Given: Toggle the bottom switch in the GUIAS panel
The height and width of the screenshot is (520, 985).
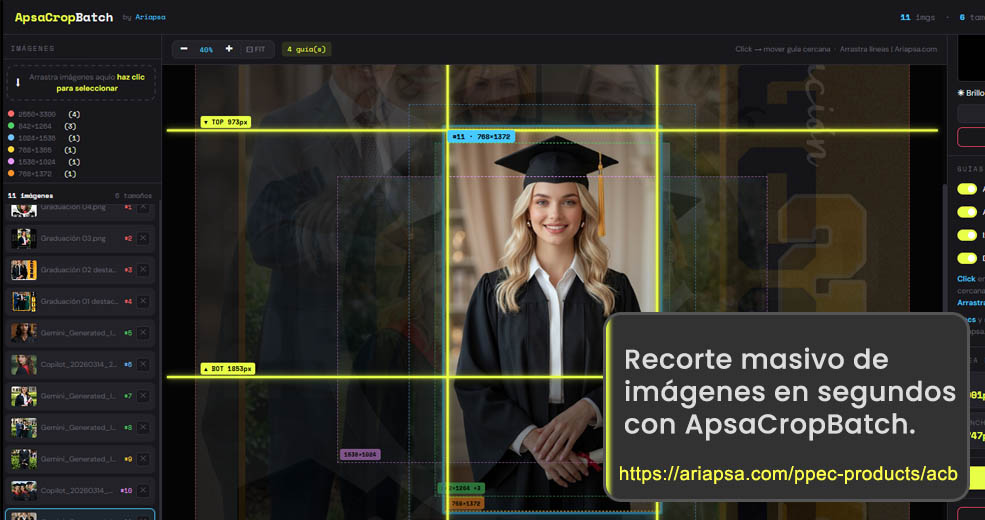Looking at the screenshot, I should point(967,258).
